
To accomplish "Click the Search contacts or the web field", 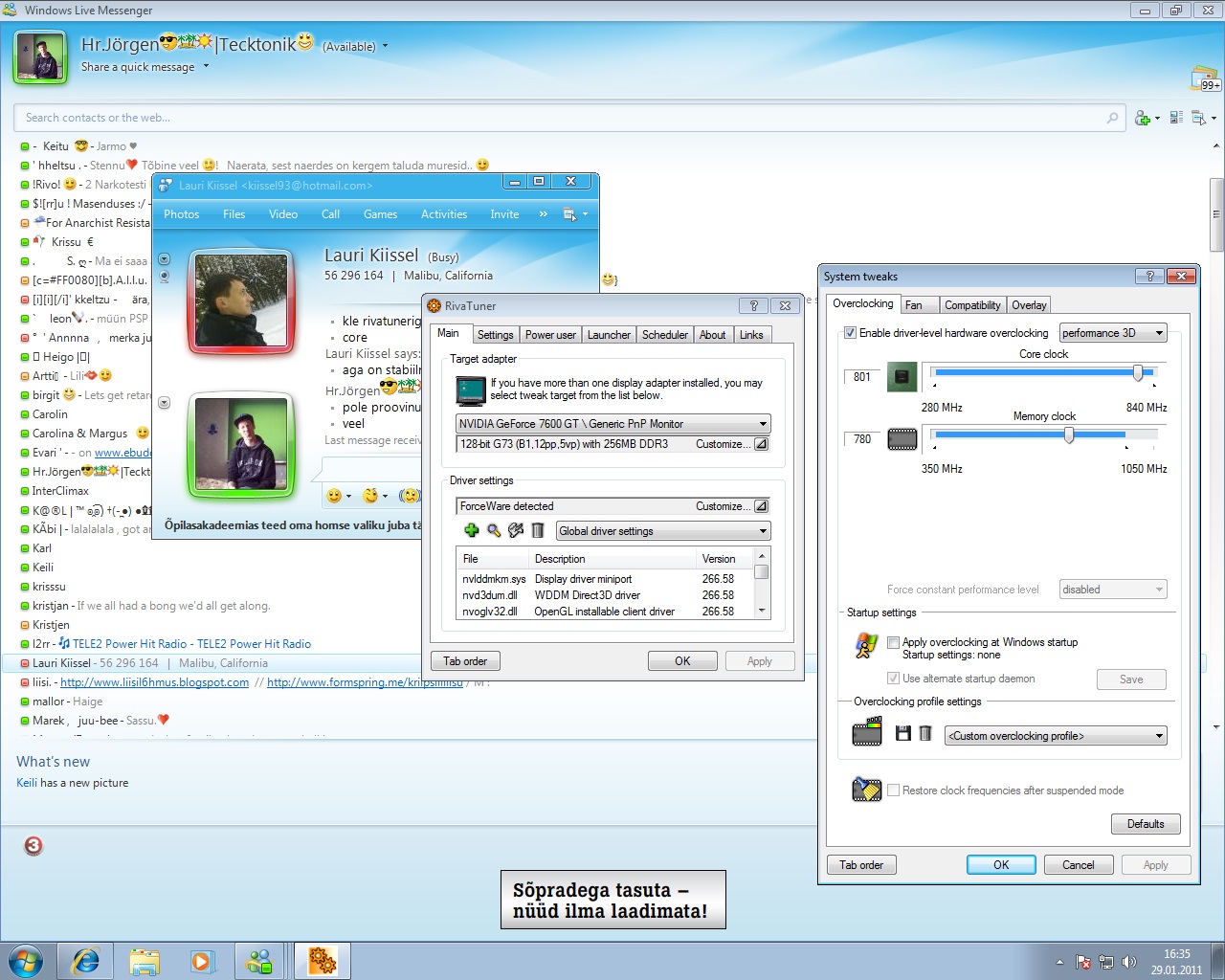I will [570, 118].
